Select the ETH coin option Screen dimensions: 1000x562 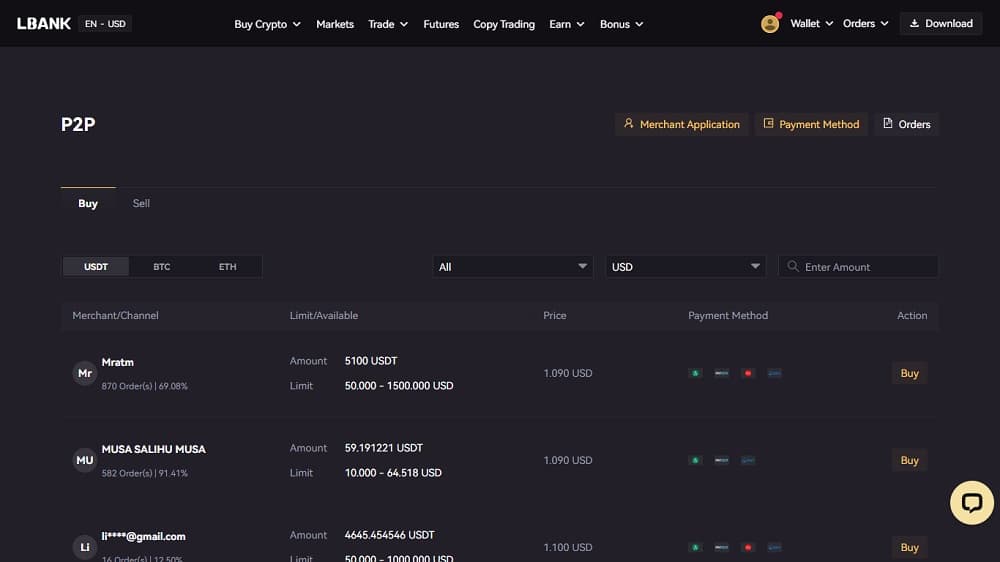pos(228,267)
